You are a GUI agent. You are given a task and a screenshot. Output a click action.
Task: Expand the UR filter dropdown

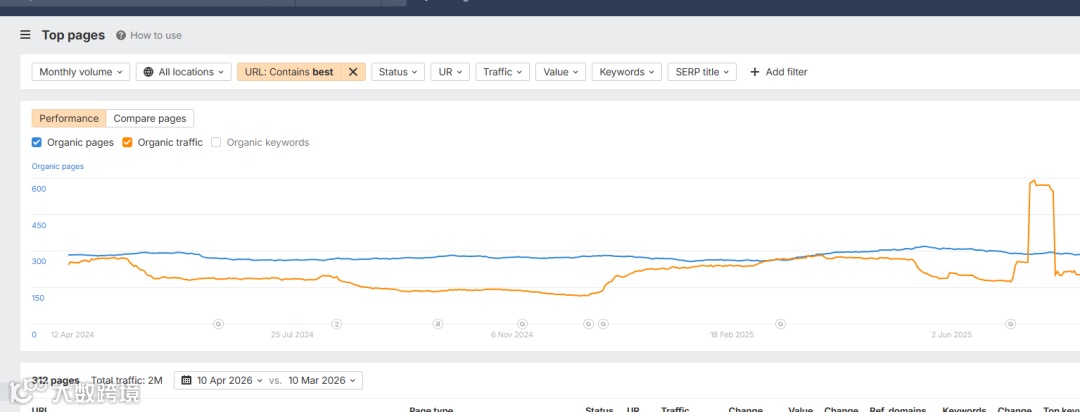450,72
